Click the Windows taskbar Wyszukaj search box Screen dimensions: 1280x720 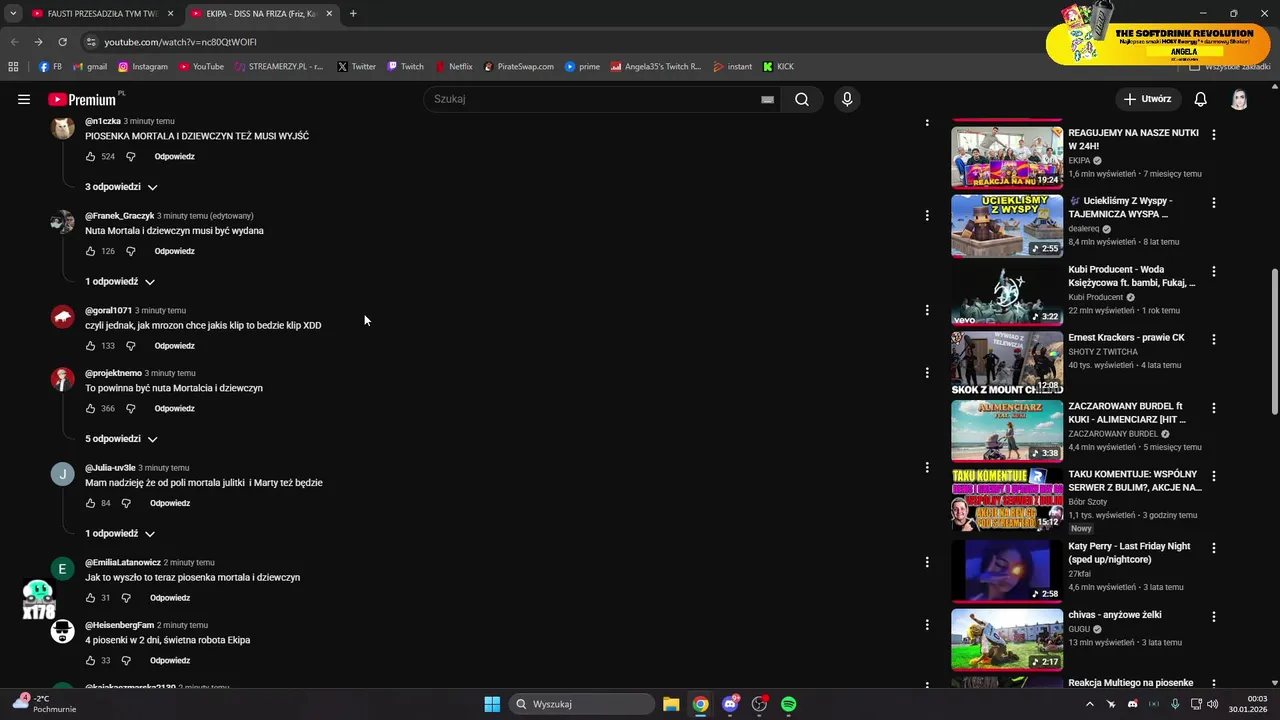click(x=583, y=704)
